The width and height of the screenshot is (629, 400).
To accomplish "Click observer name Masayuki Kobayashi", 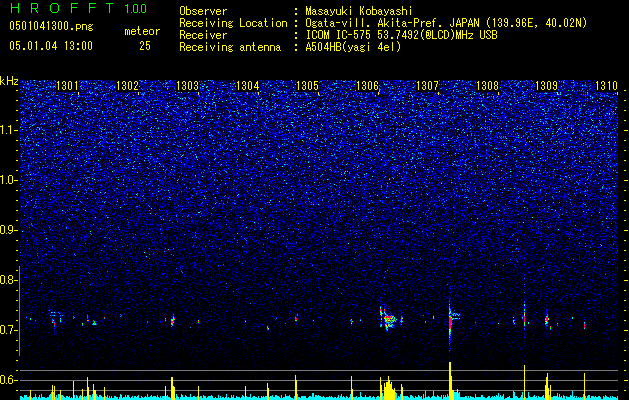I will click(359, 11).
